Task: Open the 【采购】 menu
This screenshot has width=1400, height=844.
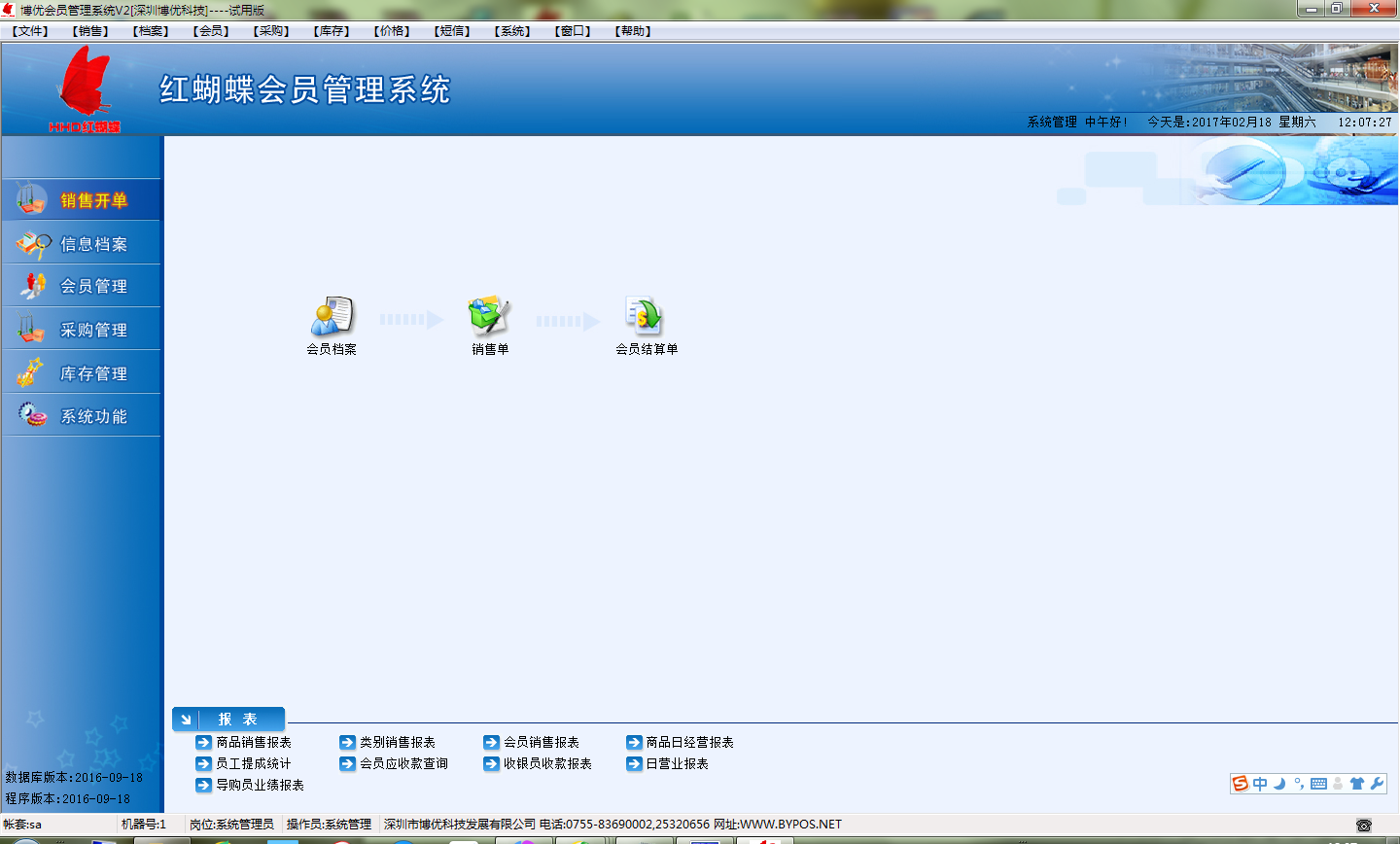Action: [x=271, y=31]
